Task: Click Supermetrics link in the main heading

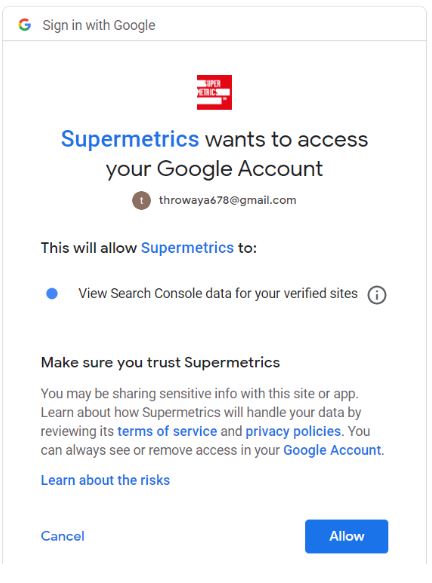Action: tap(130, 139)
